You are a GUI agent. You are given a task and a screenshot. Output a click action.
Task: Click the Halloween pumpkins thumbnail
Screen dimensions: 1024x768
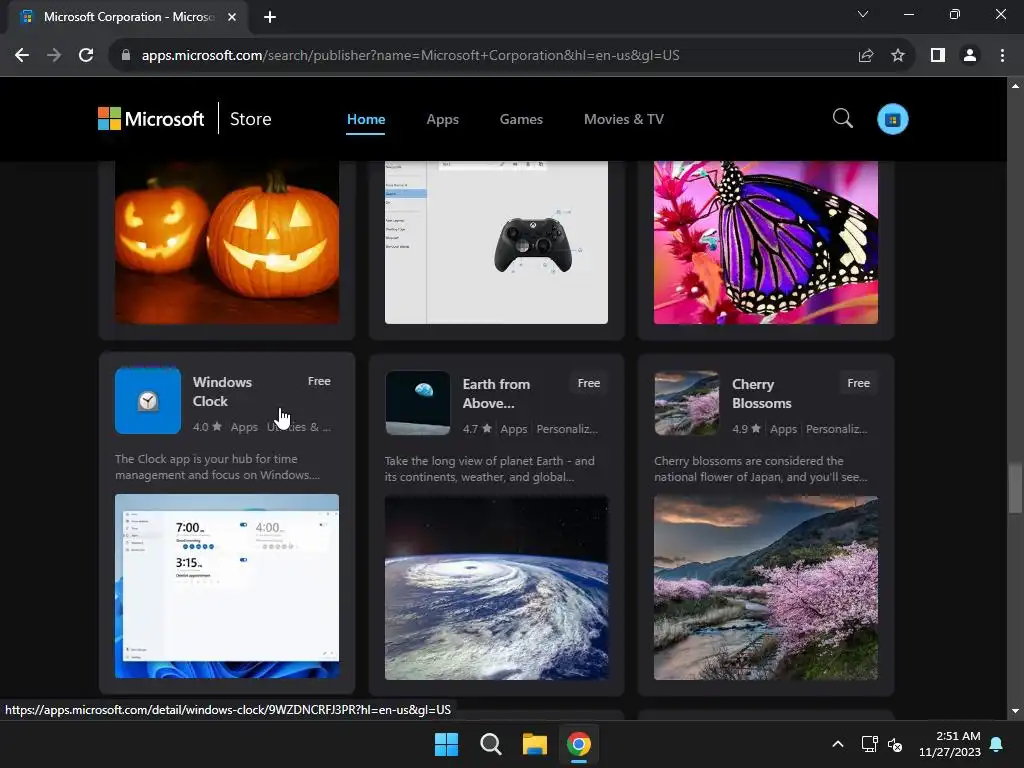click(x=227, y=242)
